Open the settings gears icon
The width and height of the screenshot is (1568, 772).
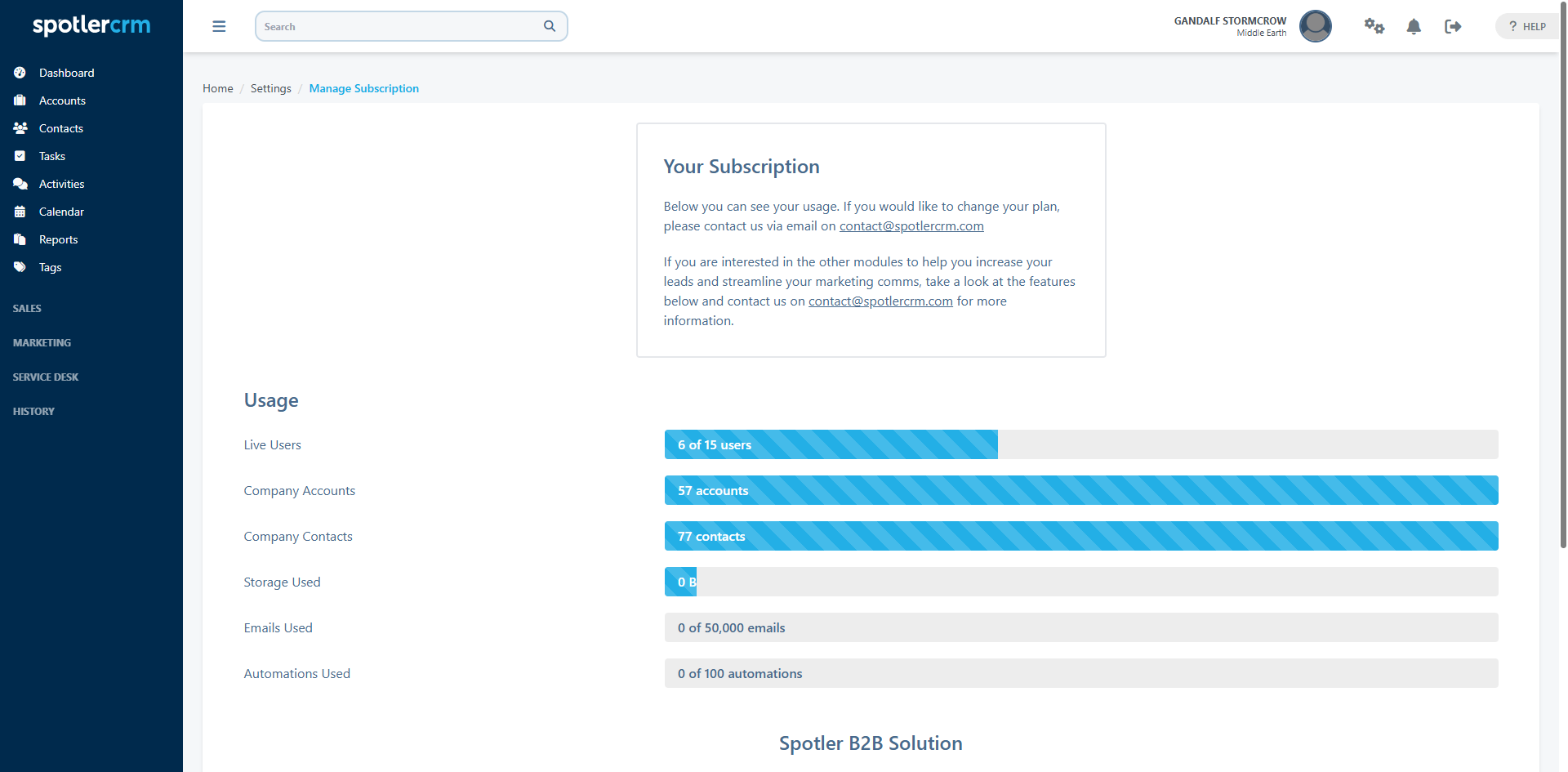(x=1374, y=26)
